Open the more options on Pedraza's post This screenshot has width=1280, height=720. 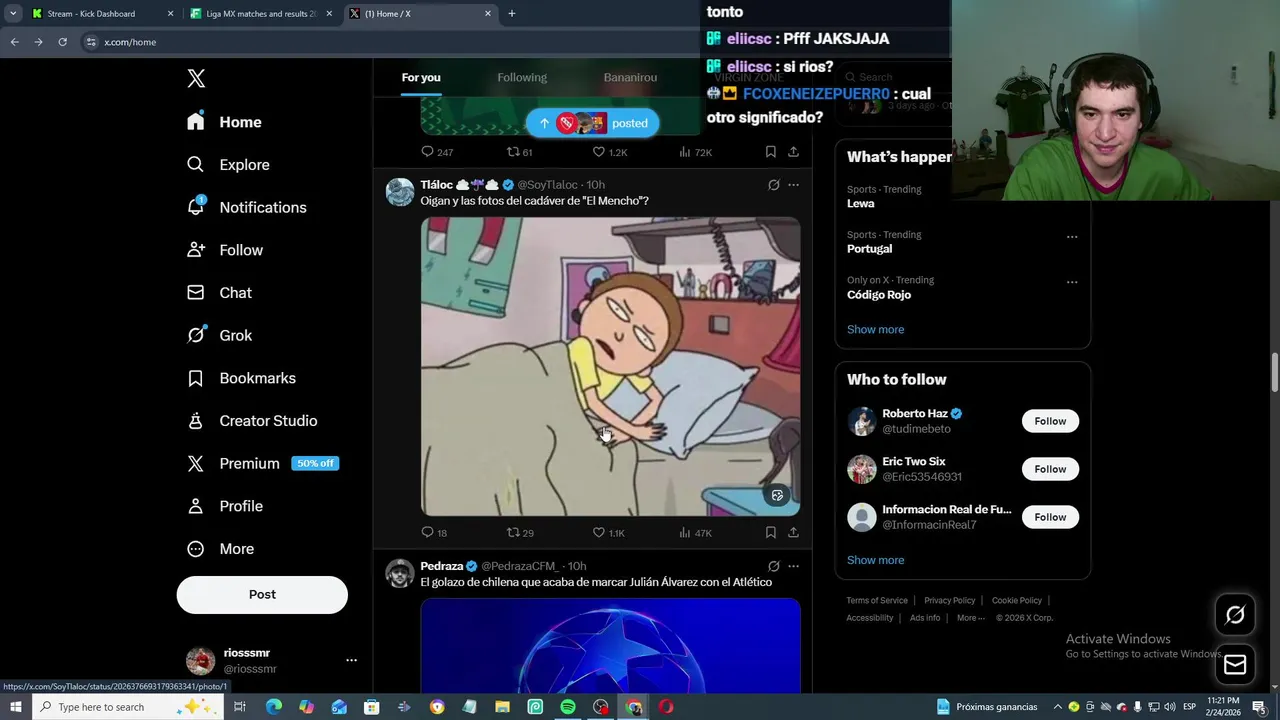click(793, 566)
